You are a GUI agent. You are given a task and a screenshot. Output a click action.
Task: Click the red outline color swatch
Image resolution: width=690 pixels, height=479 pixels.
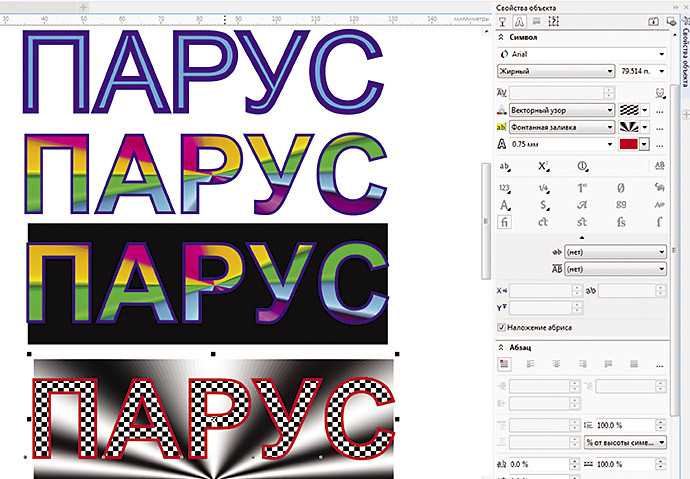pos(628,144)
